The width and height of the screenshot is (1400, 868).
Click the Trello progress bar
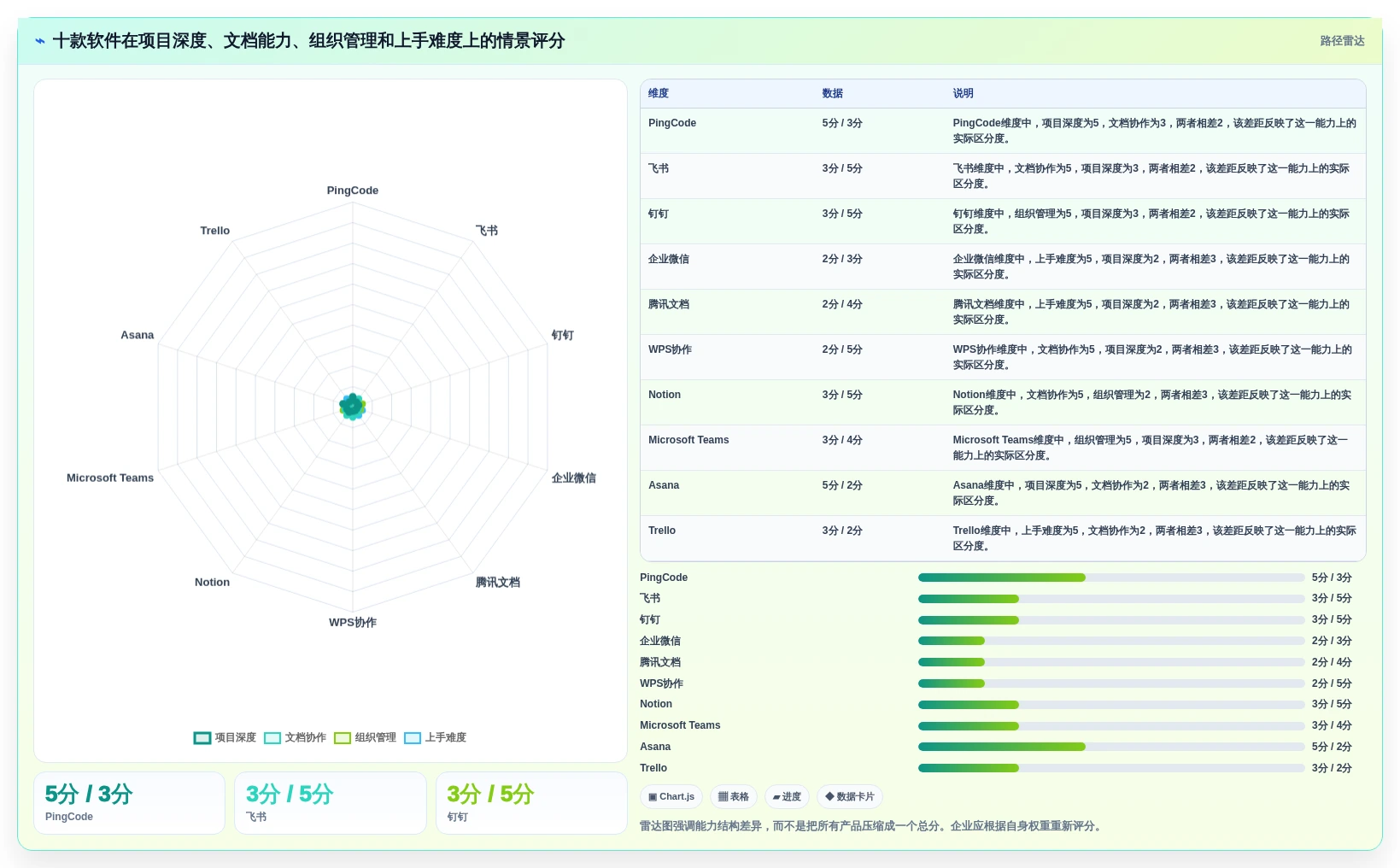coord(1111,768)
